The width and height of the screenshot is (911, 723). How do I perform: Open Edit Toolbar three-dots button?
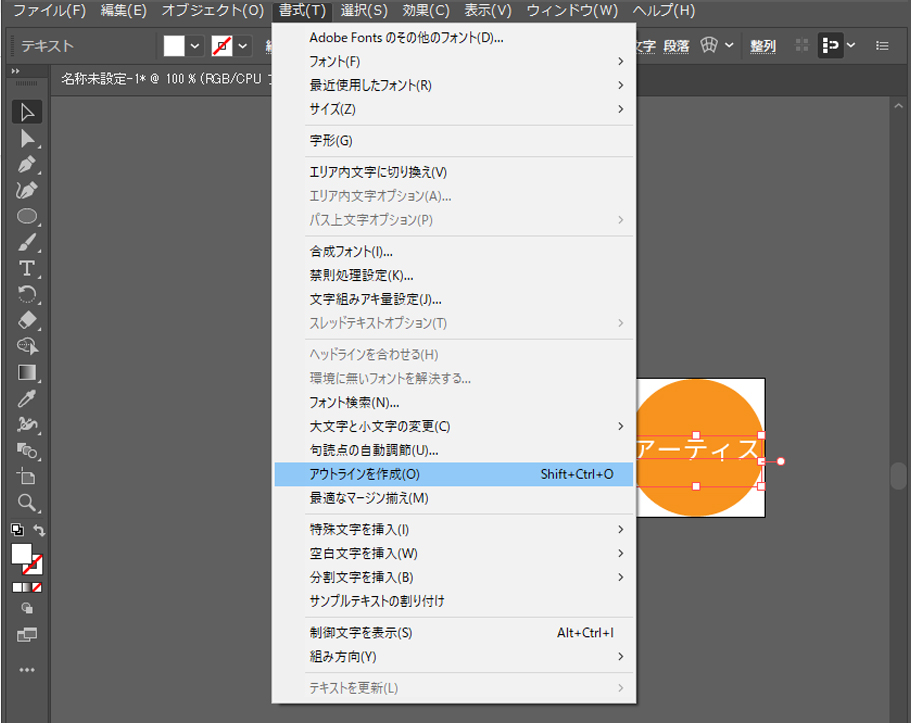[27, 670]
